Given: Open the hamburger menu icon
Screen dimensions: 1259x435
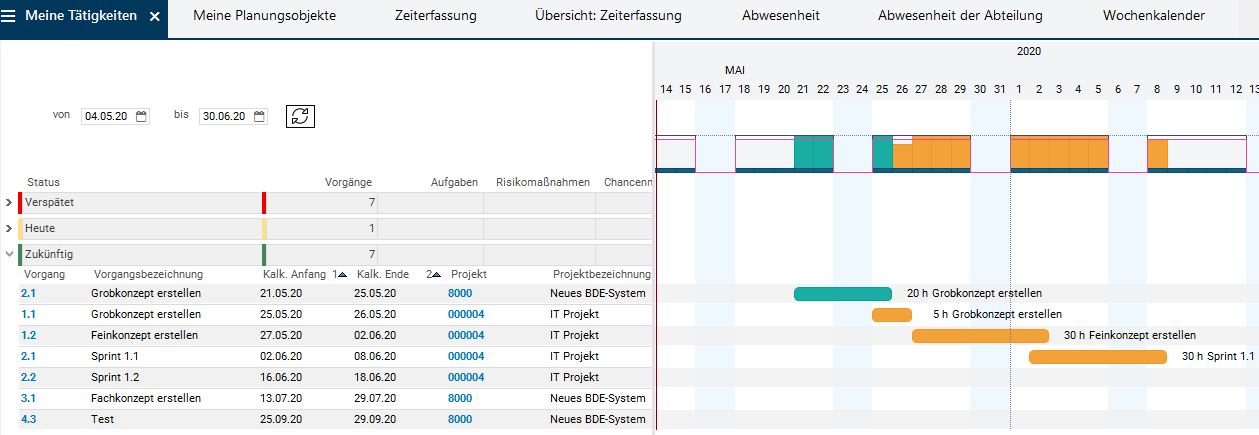Looking at the screenshot, I should pyautogui.click(x=10, y=17).
